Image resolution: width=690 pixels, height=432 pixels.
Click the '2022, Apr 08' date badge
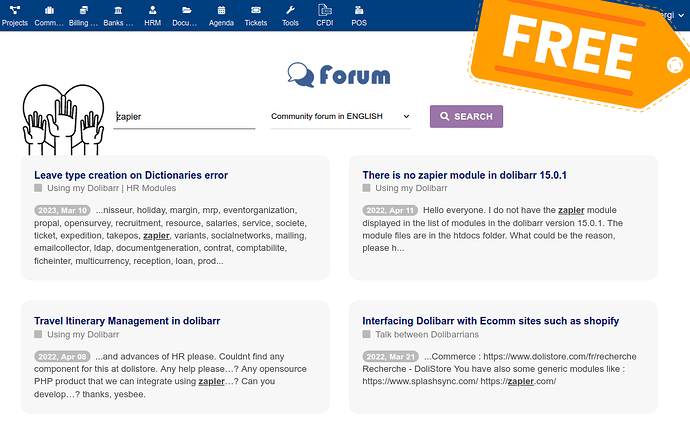click(62, 356)
